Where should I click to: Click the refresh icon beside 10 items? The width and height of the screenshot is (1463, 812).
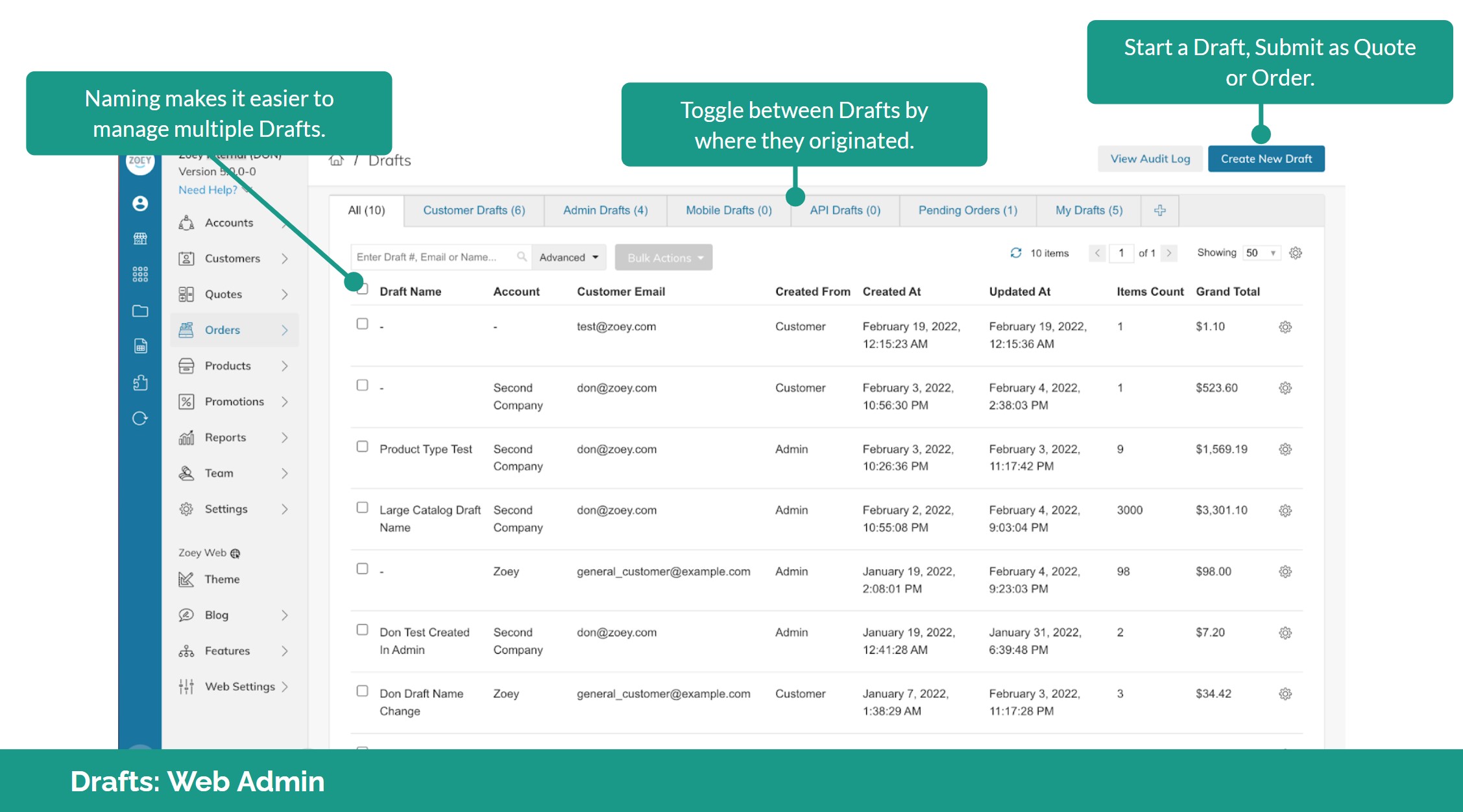pos(1015,253)
